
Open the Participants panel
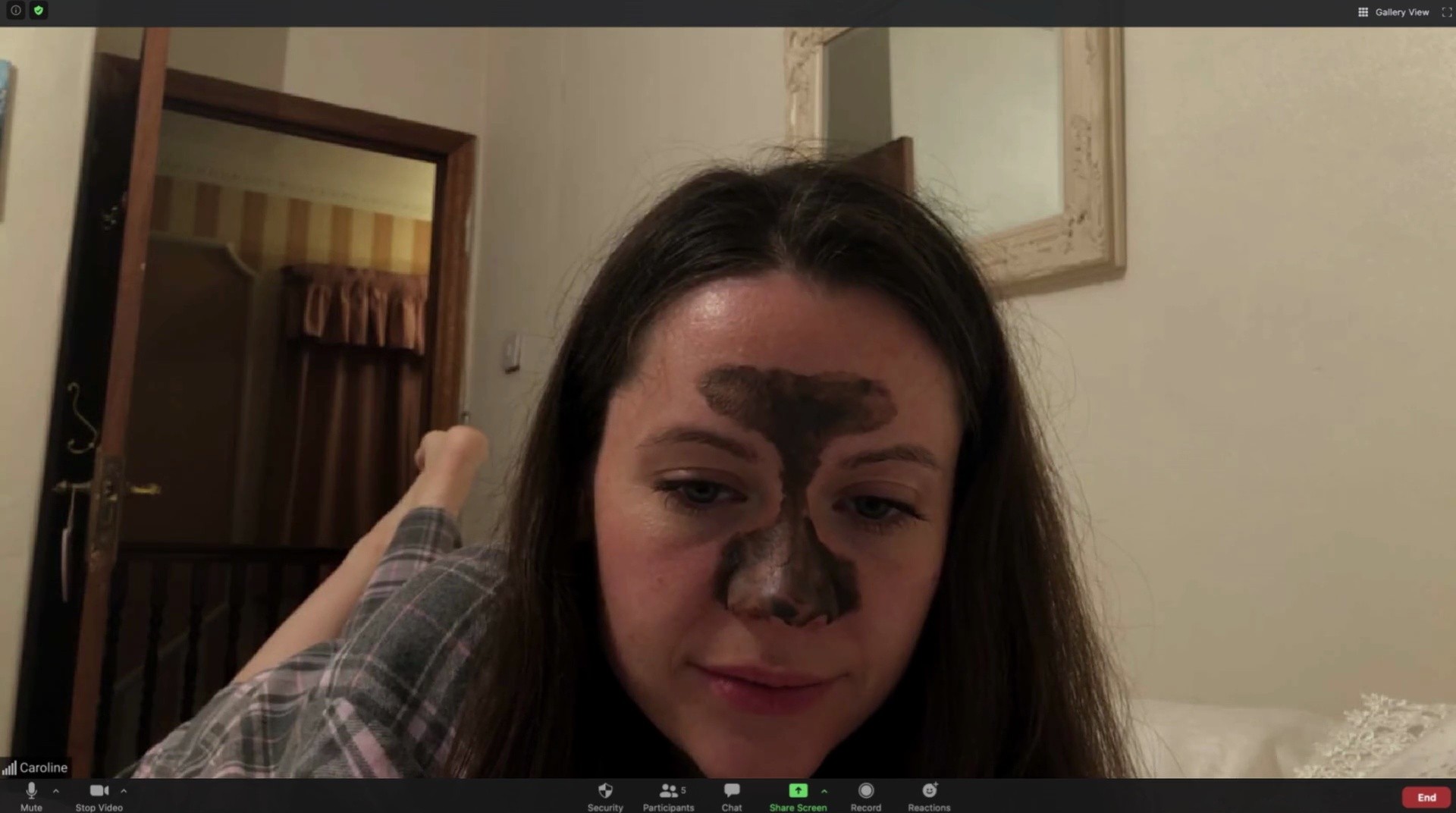[668, 796]
